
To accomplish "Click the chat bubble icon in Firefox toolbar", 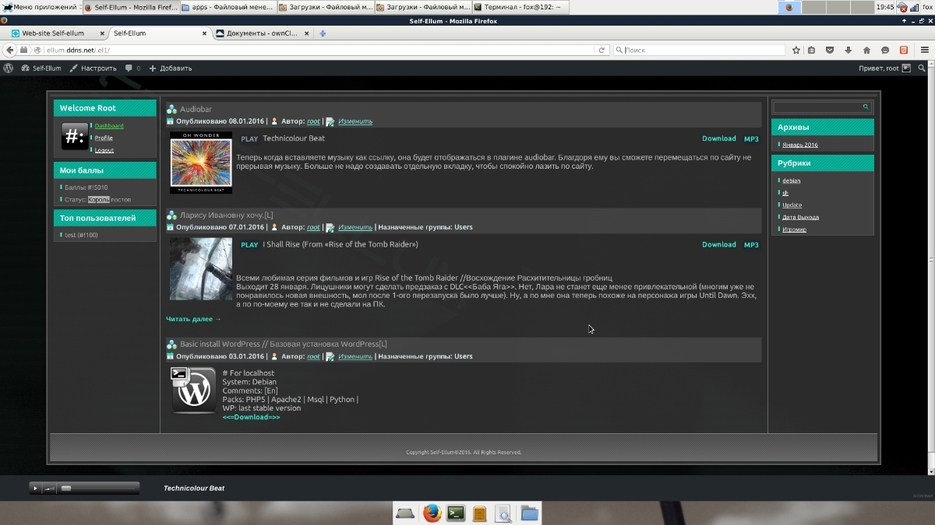I will coord(886,50).
